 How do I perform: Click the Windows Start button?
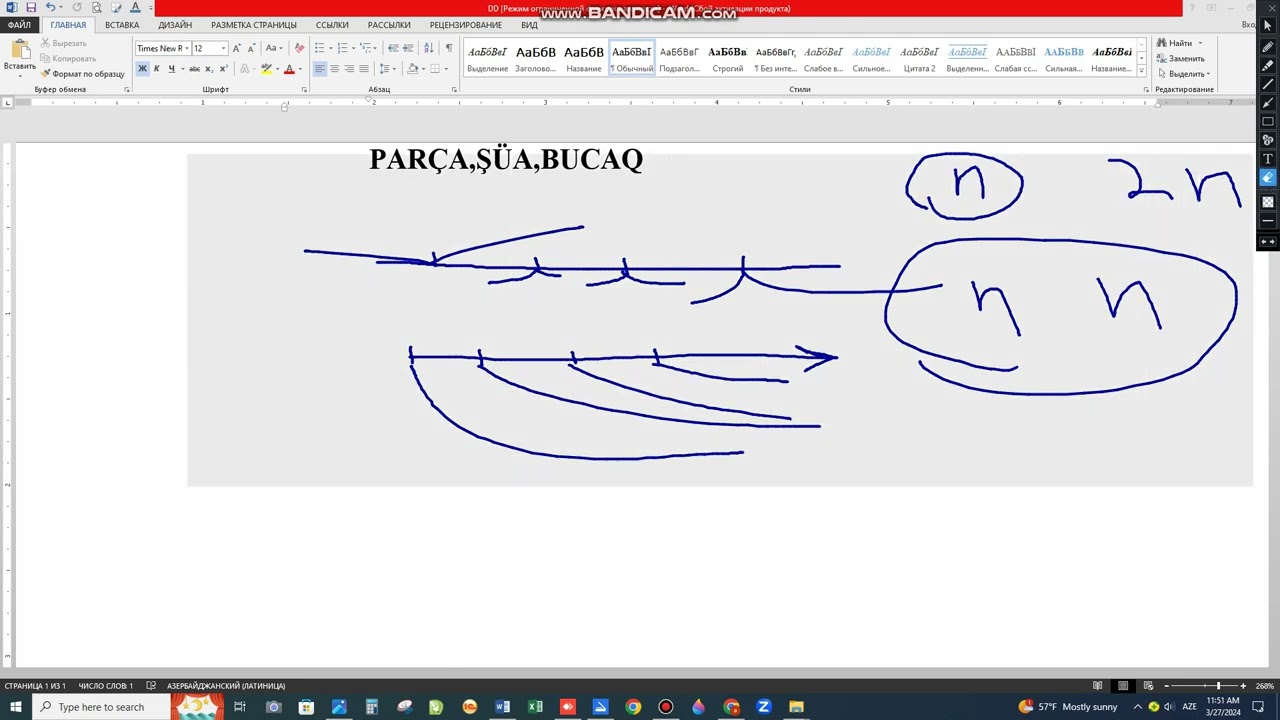coord(16,707)
